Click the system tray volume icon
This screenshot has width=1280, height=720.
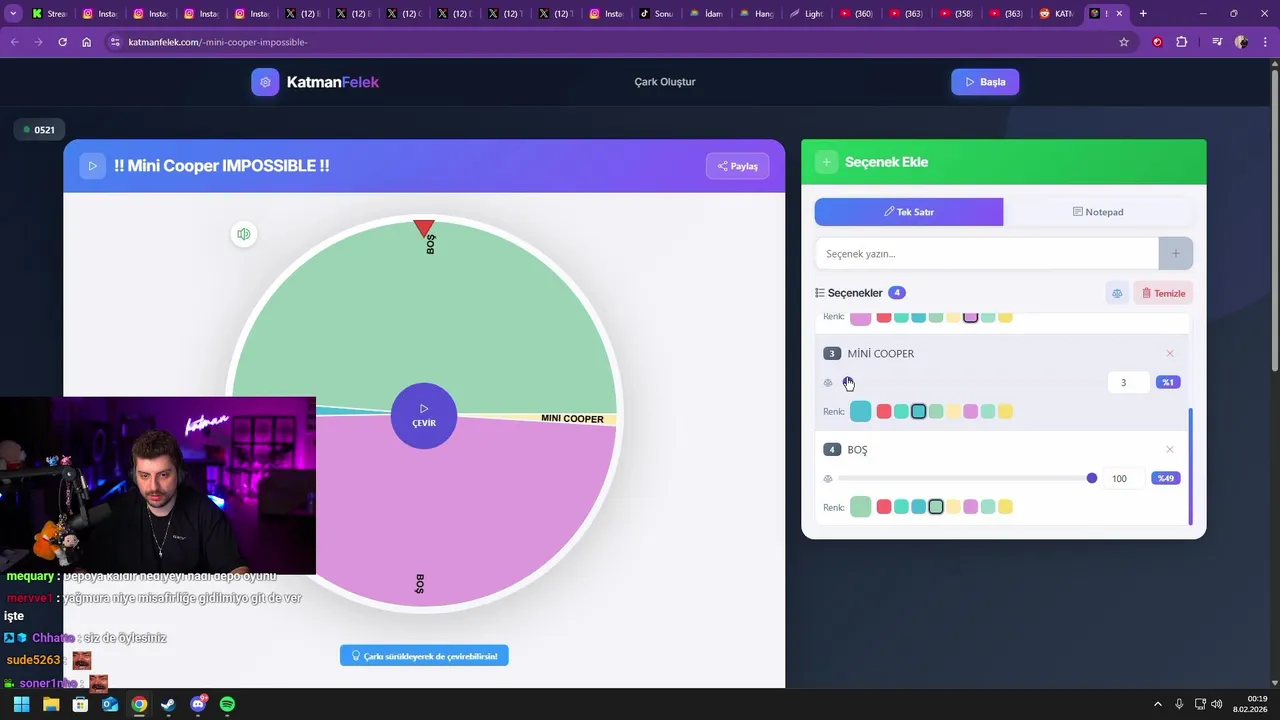click(x=1216, y=704)
